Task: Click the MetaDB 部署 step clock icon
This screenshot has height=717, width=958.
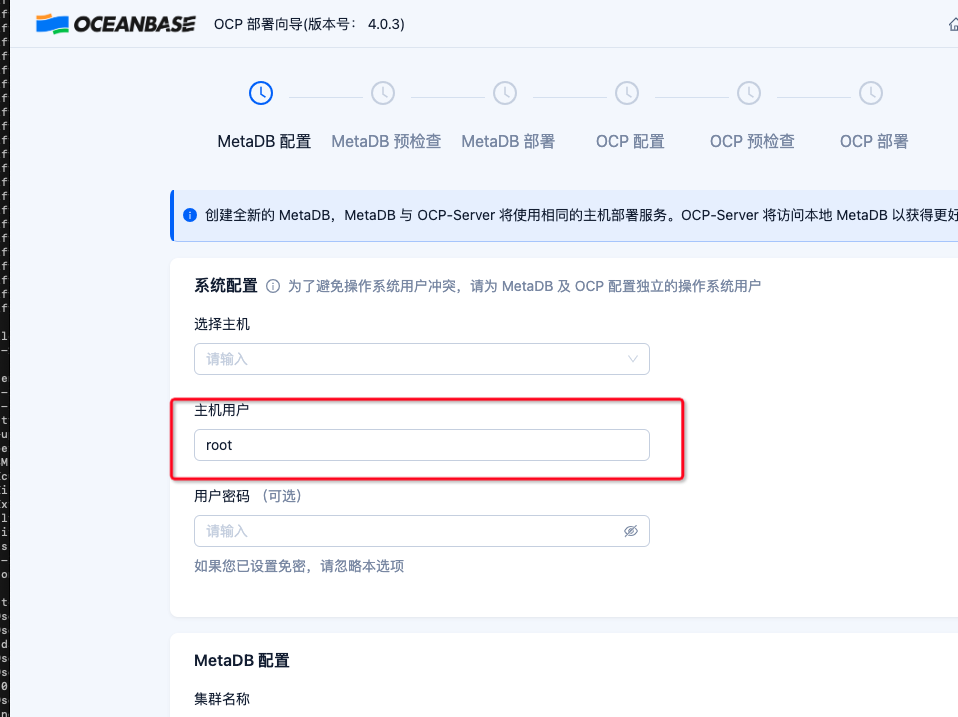Action: point(505,93)
